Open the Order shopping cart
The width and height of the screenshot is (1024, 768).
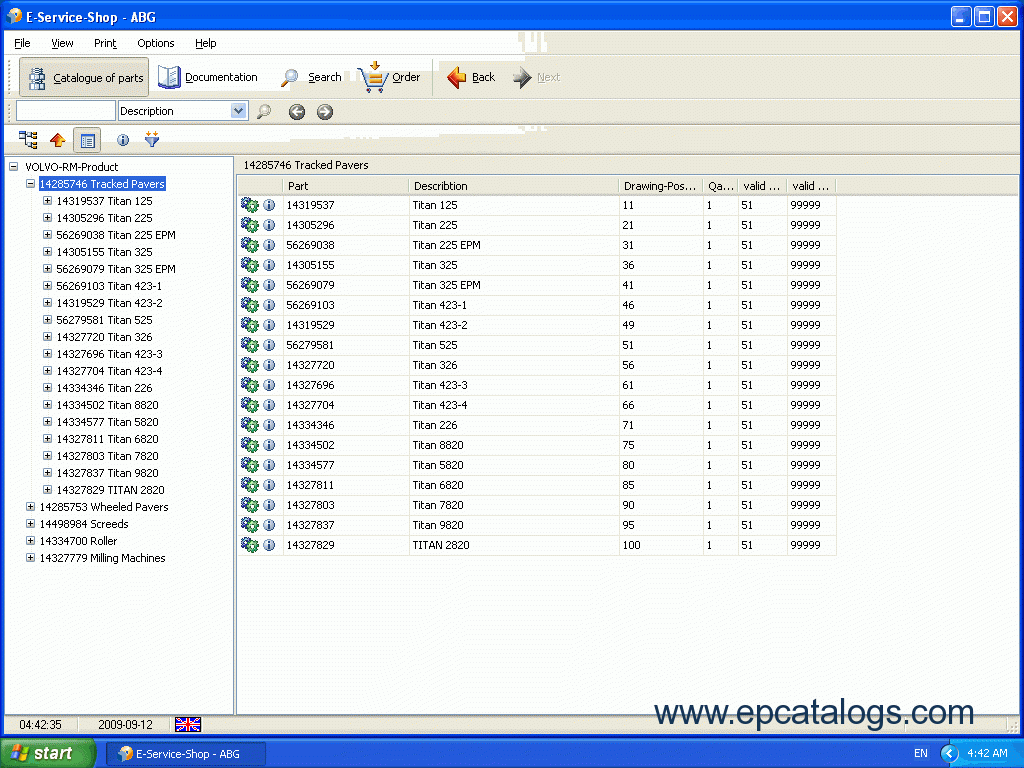389,77
